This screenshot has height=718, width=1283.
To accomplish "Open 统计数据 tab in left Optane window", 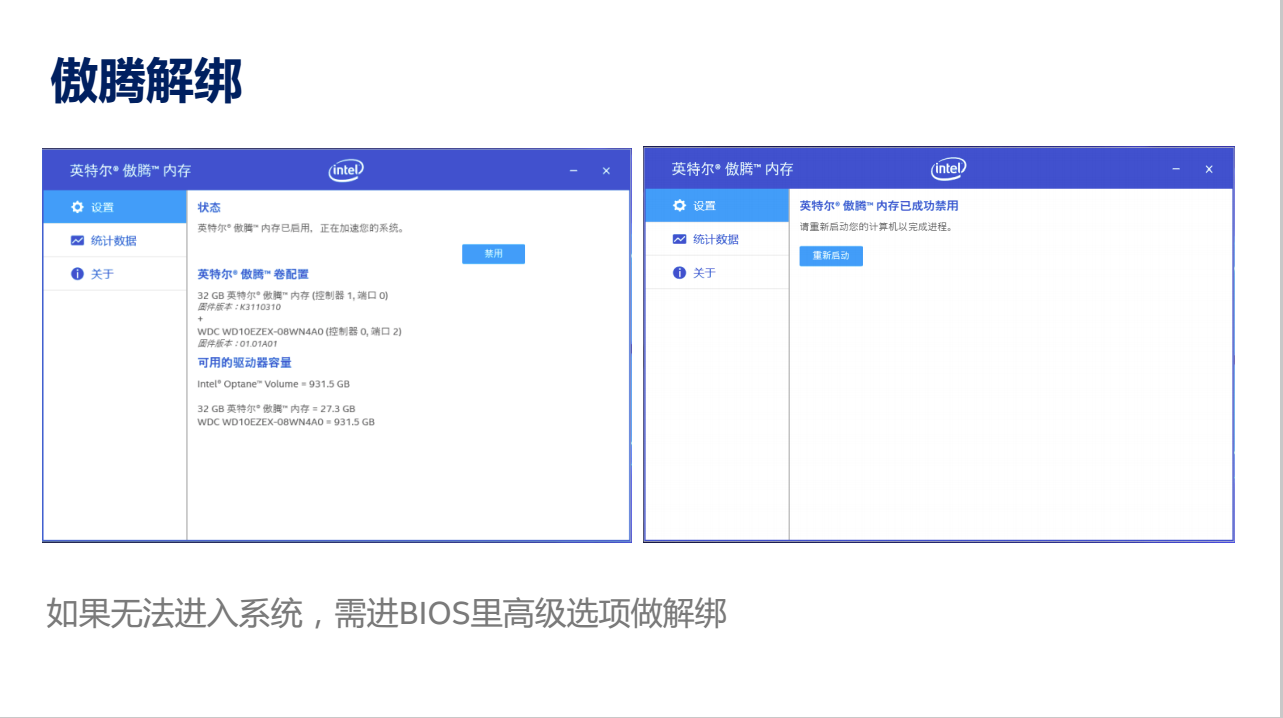I will (x=115, y=240).
